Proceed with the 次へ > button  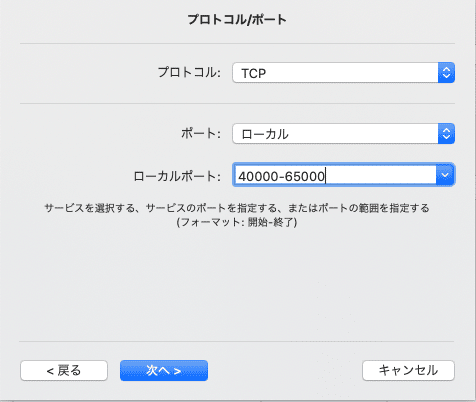pyautogui.click(x=164, y=370)
